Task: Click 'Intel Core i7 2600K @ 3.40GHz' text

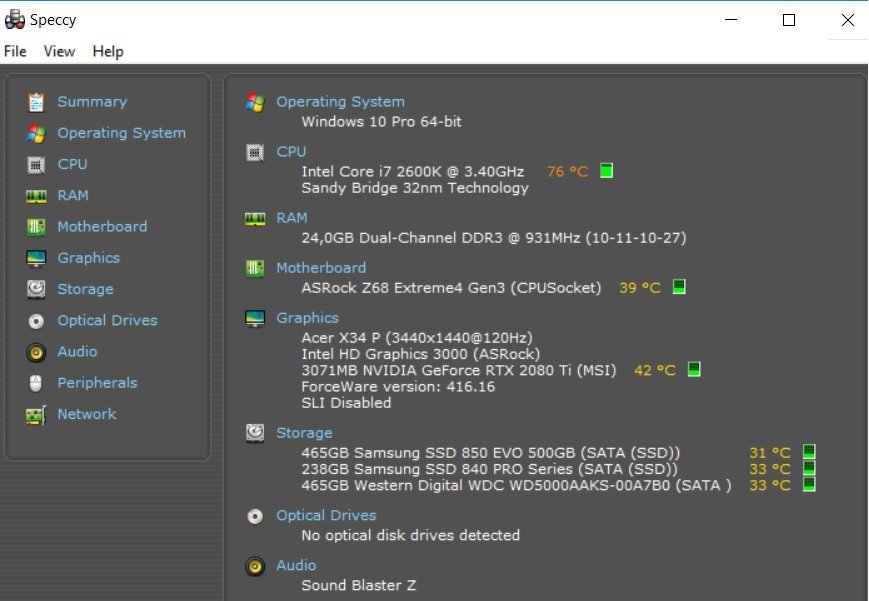Action: (x=413, y=171)
